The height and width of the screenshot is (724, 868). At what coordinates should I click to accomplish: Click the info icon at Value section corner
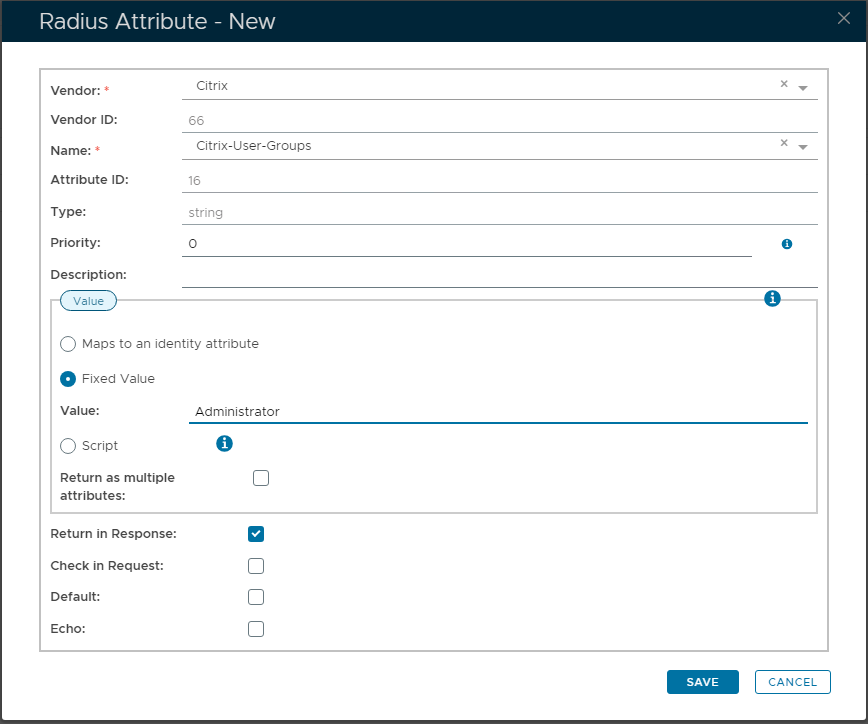coord(772,299)
